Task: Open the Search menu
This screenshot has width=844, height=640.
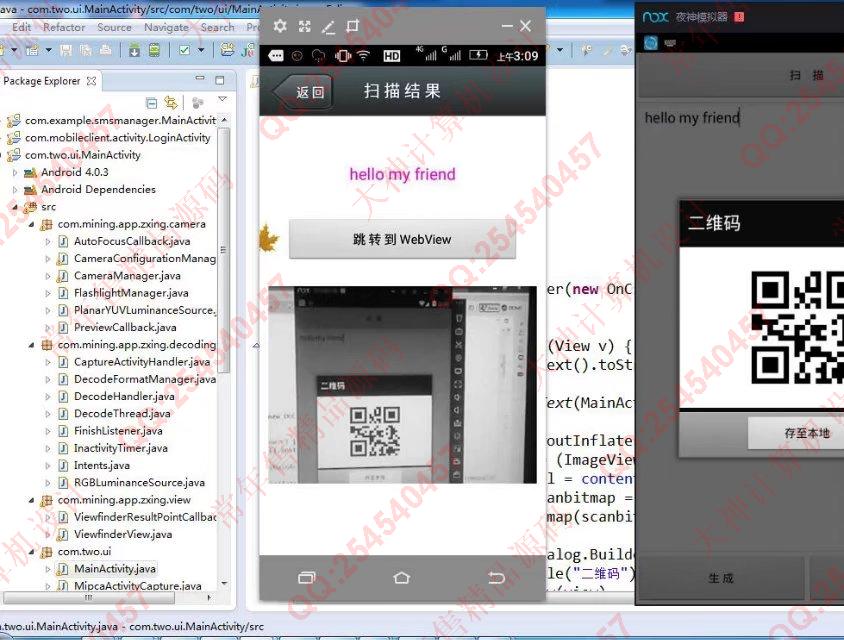Action: (x=217, y=27)
